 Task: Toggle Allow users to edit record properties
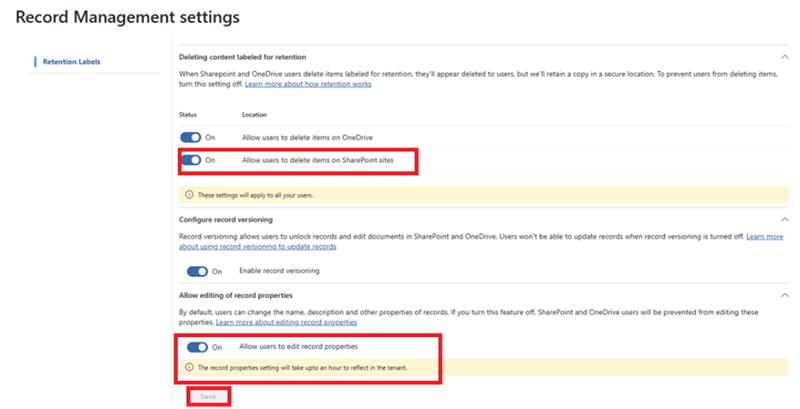click(x=197, y=347)
